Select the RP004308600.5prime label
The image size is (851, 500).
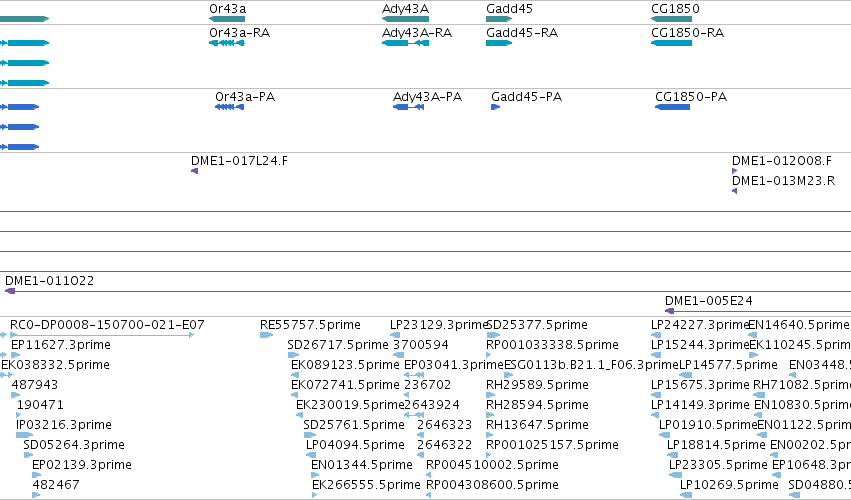coord(492,485)
